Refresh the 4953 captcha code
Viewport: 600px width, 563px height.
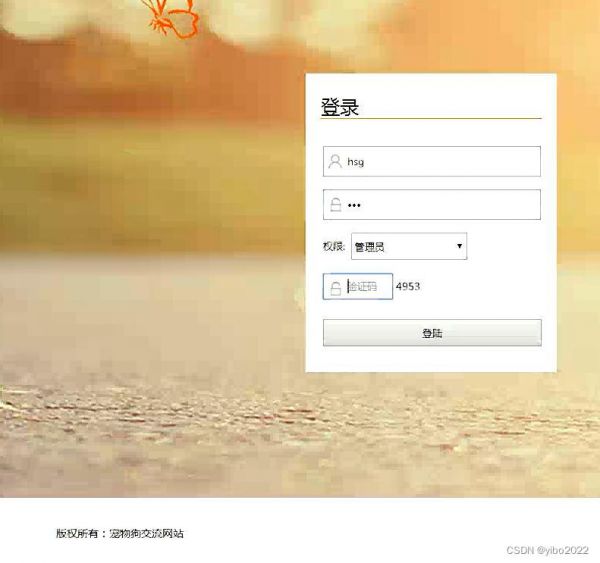click(x=408, y=286)
